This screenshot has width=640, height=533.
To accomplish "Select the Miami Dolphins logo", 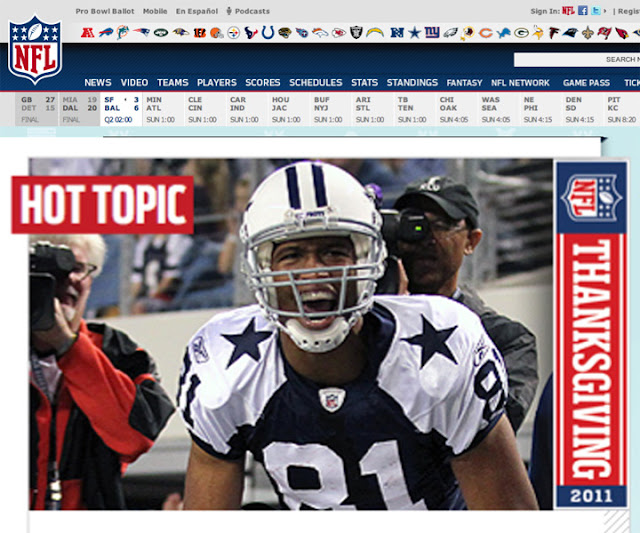I will click(122, 32).
